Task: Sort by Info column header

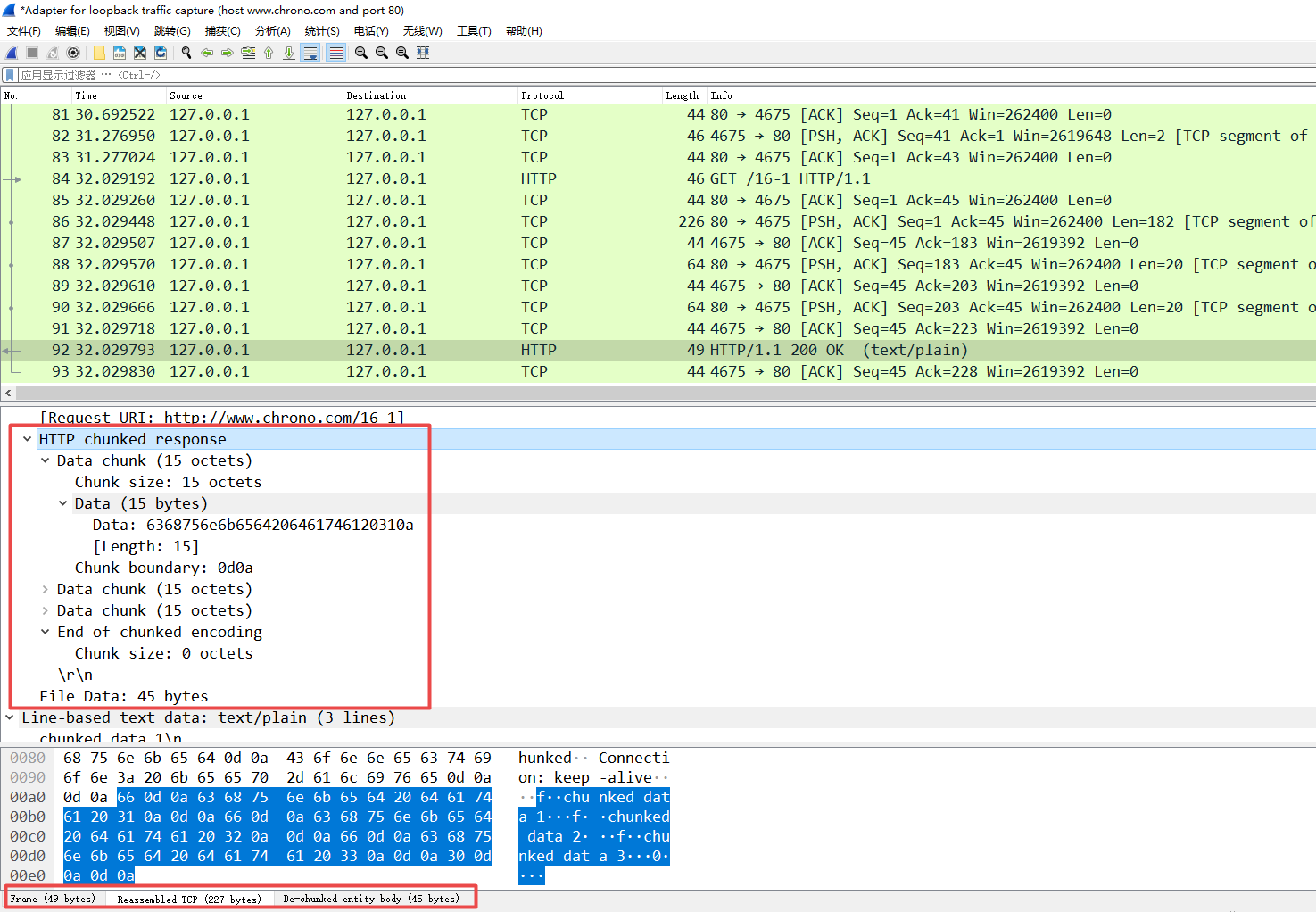Action: pyautogui.click(x=1011, y=95)
